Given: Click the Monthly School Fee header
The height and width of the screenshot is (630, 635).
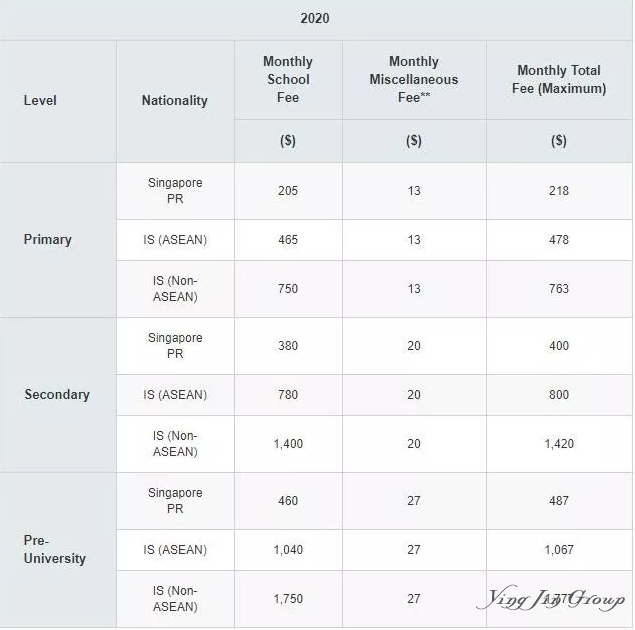Looking at the screenshot, I should point(288,79).
